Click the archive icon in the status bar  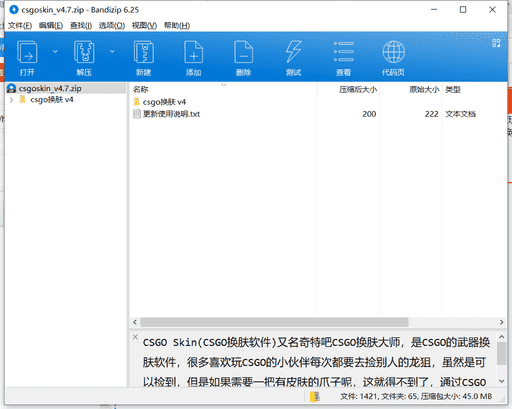pyautogui.click(x=315, y=396)
